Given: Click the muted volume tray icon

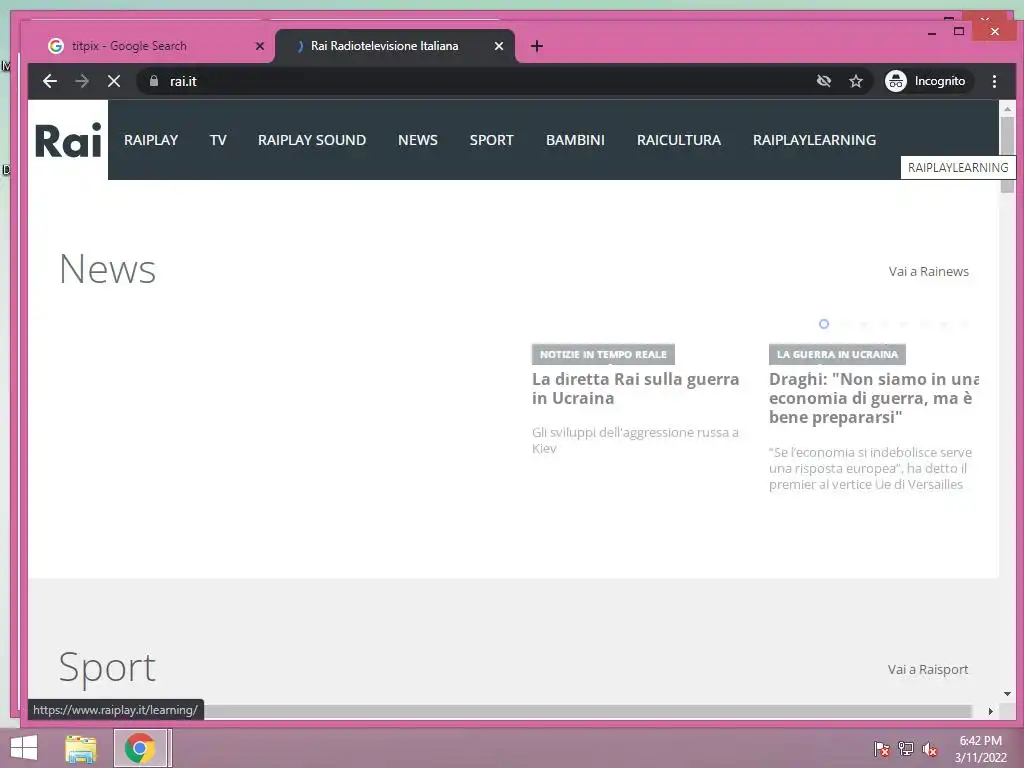Looking at the screenshot, I should tap(930, 749).
